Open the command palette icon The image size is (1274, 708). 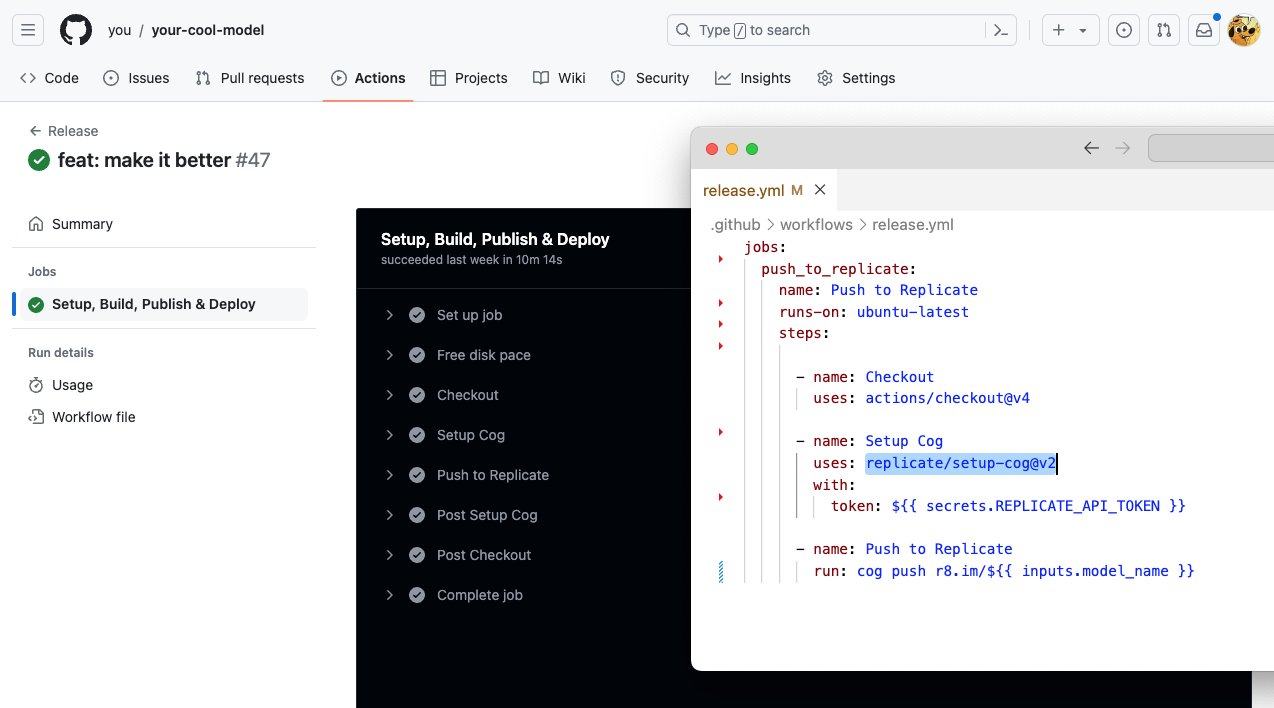click(1000, 30)
